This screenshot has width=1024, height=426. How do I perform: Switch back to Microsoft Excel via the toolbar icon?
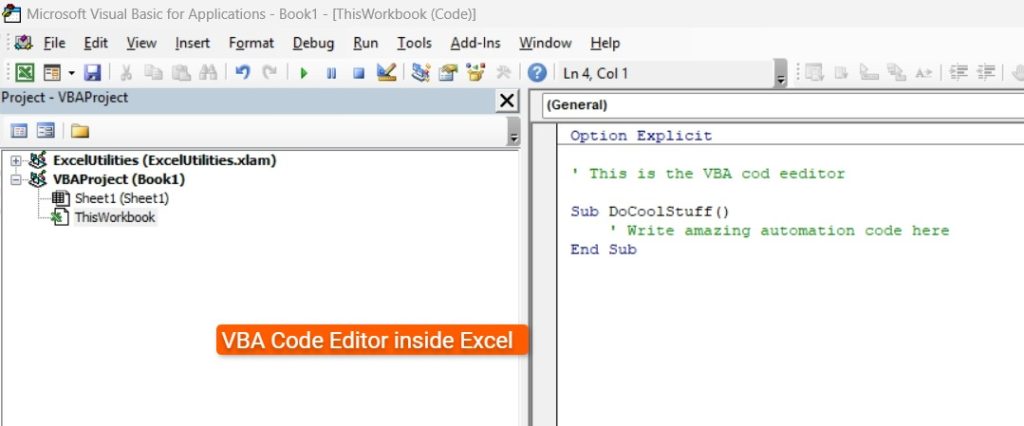point(24,73)
